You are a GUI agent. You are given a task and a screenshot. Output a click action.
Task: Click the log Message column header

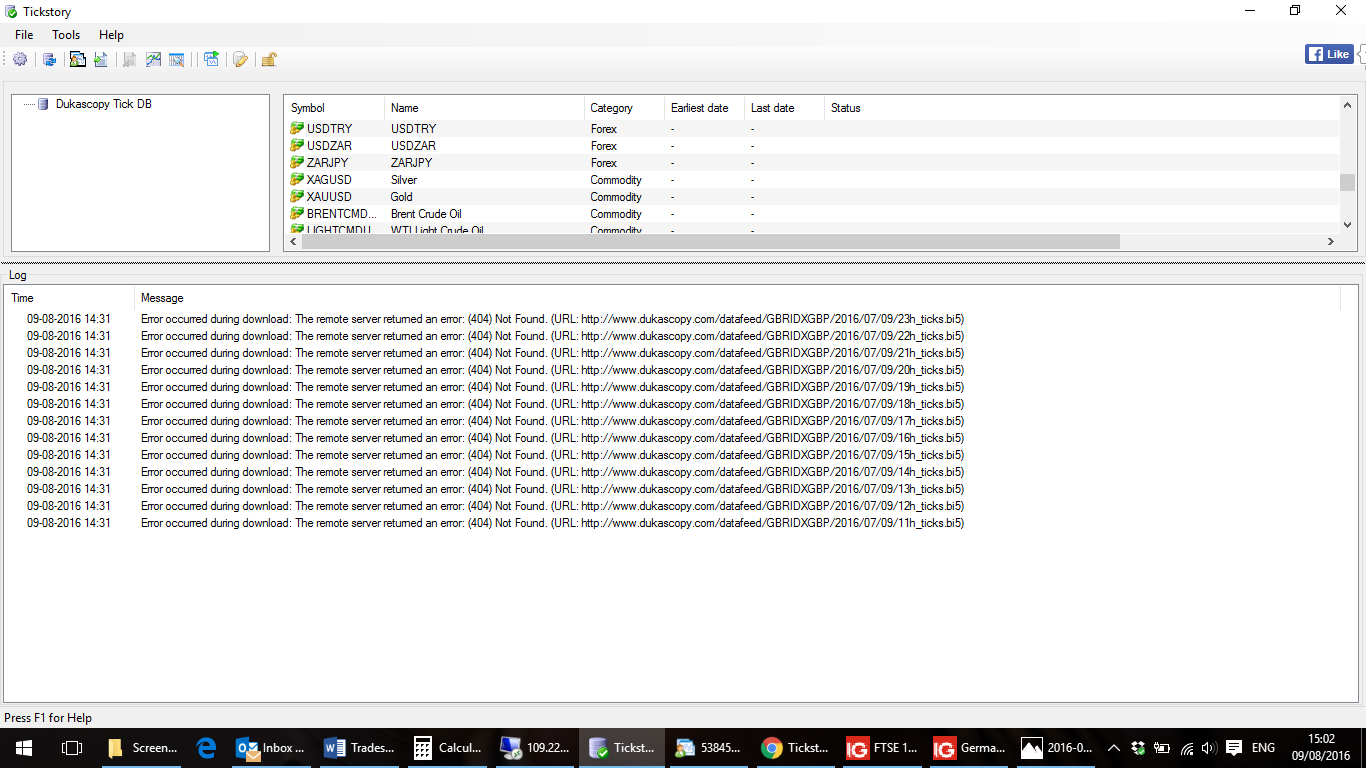coord(737,298)
